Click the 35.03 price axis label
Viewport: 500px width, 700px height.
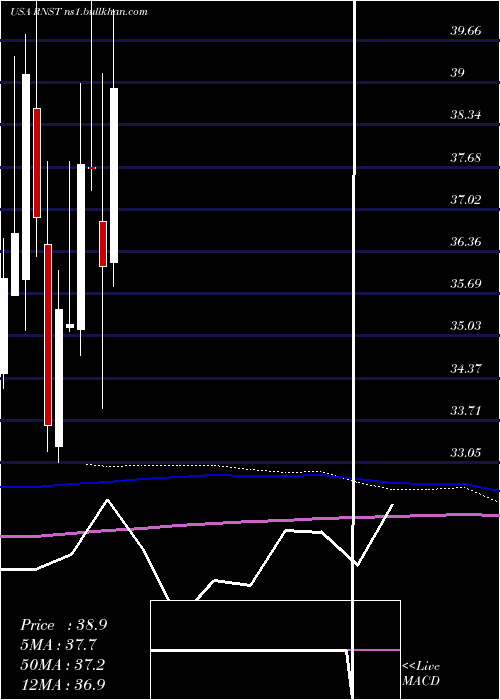[466, 325]
